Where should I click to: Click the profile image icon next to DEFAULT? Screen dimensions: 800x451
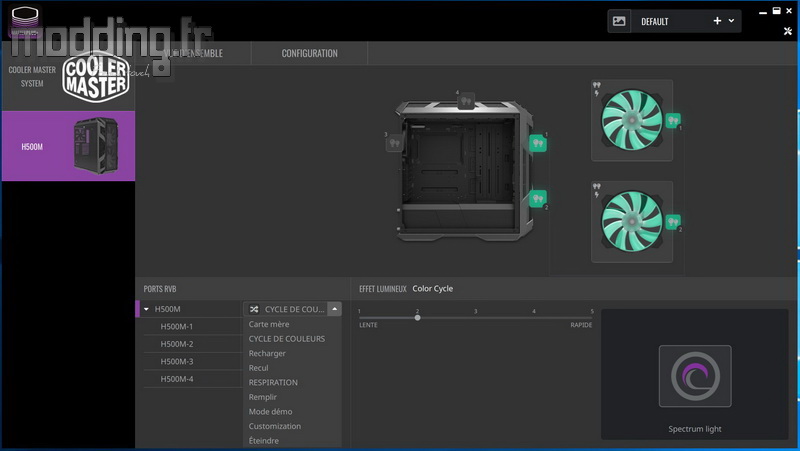pyautogui.click(x=619, y=21)
